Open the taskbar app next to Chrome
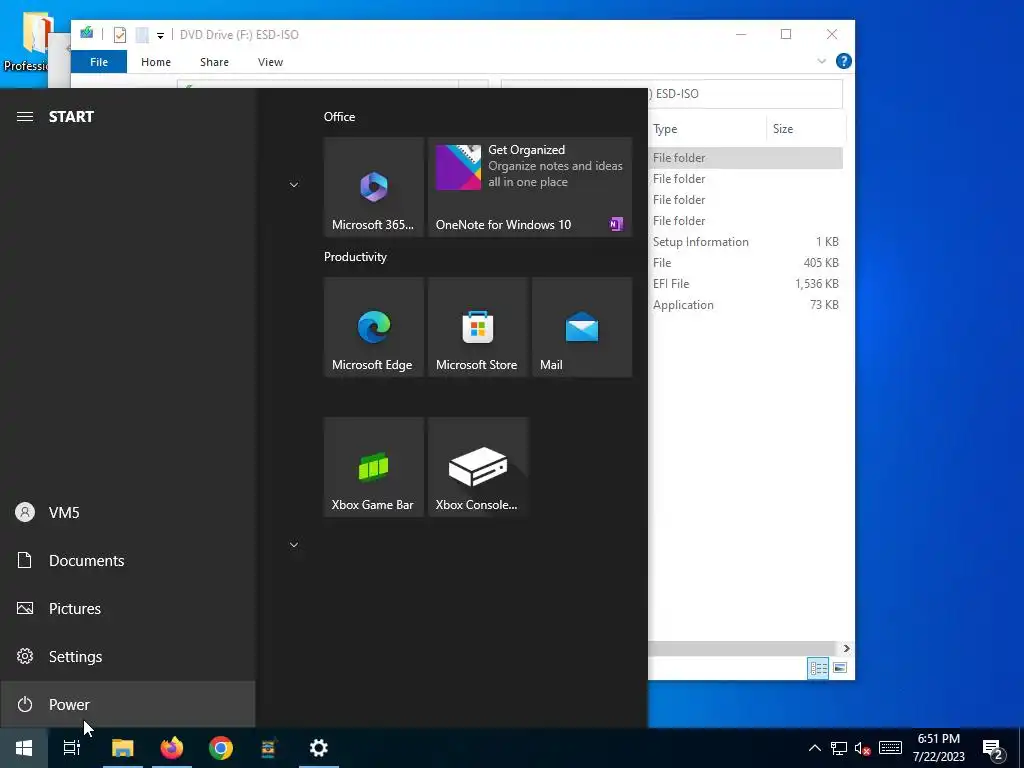Viewport: 1024px width, 768px height. pos(269,748)
